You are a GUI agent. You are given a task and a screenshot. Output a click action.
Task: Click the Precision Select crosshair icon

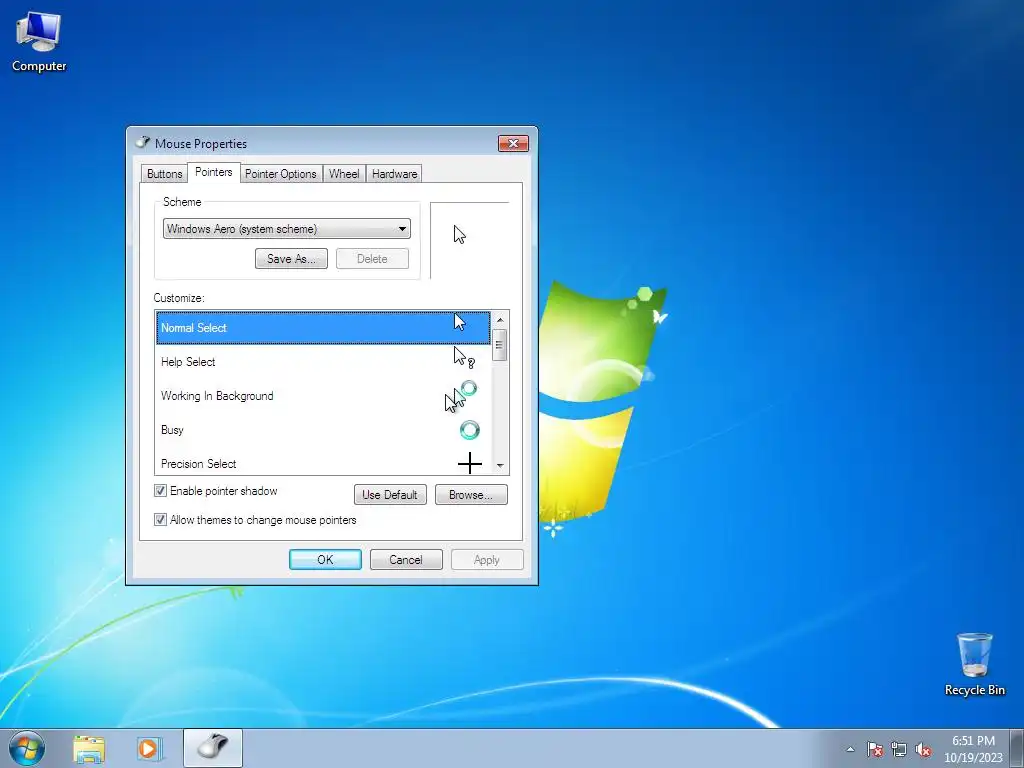point(470,464)
